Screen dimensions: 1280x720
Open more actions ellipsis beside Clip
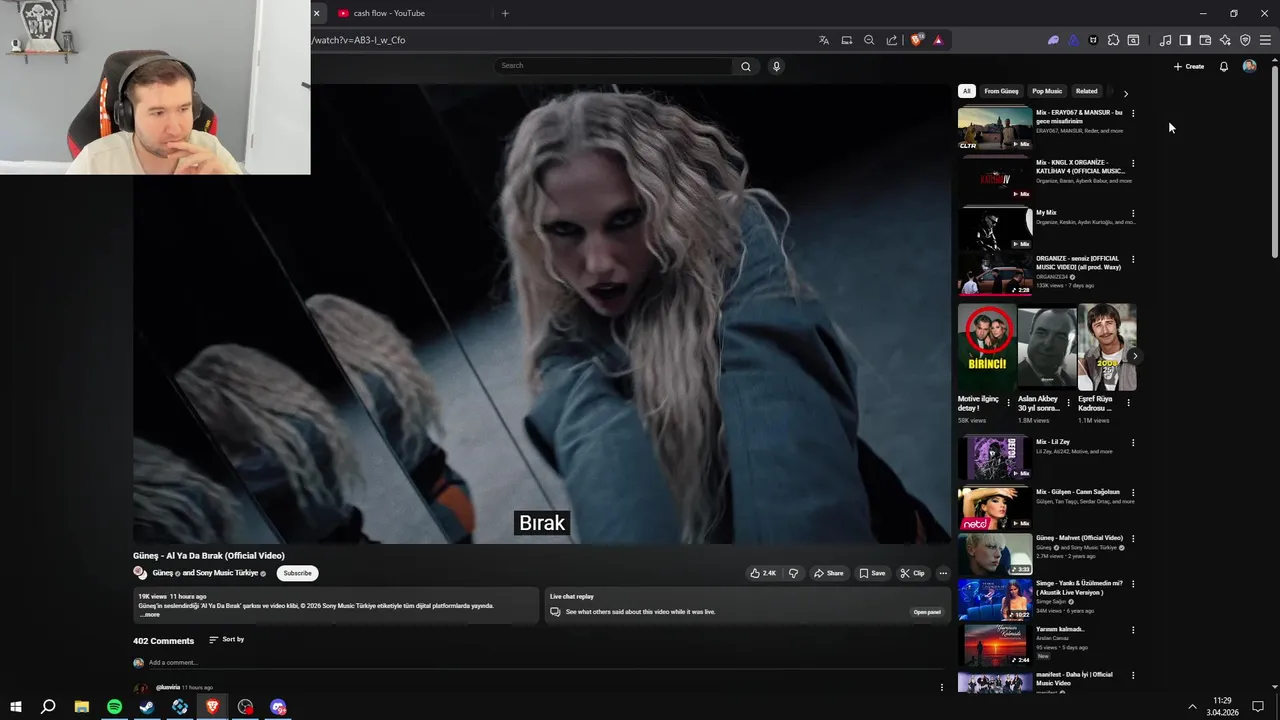click(x=942, y=573)
